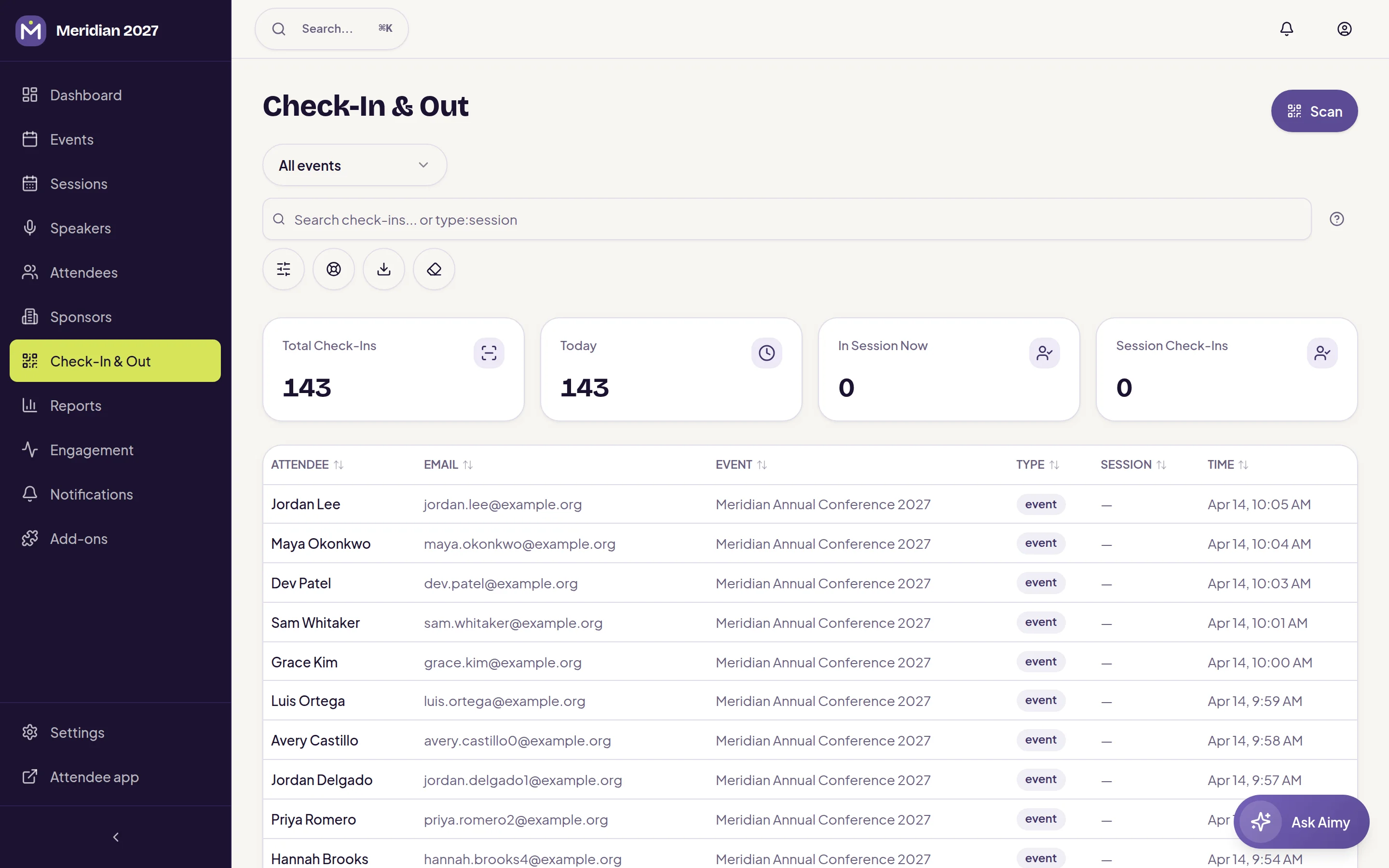The height and width of the screenshot is (868, 1389).
Task: Click the global Search field in the top bar
Action: (332, 29)
